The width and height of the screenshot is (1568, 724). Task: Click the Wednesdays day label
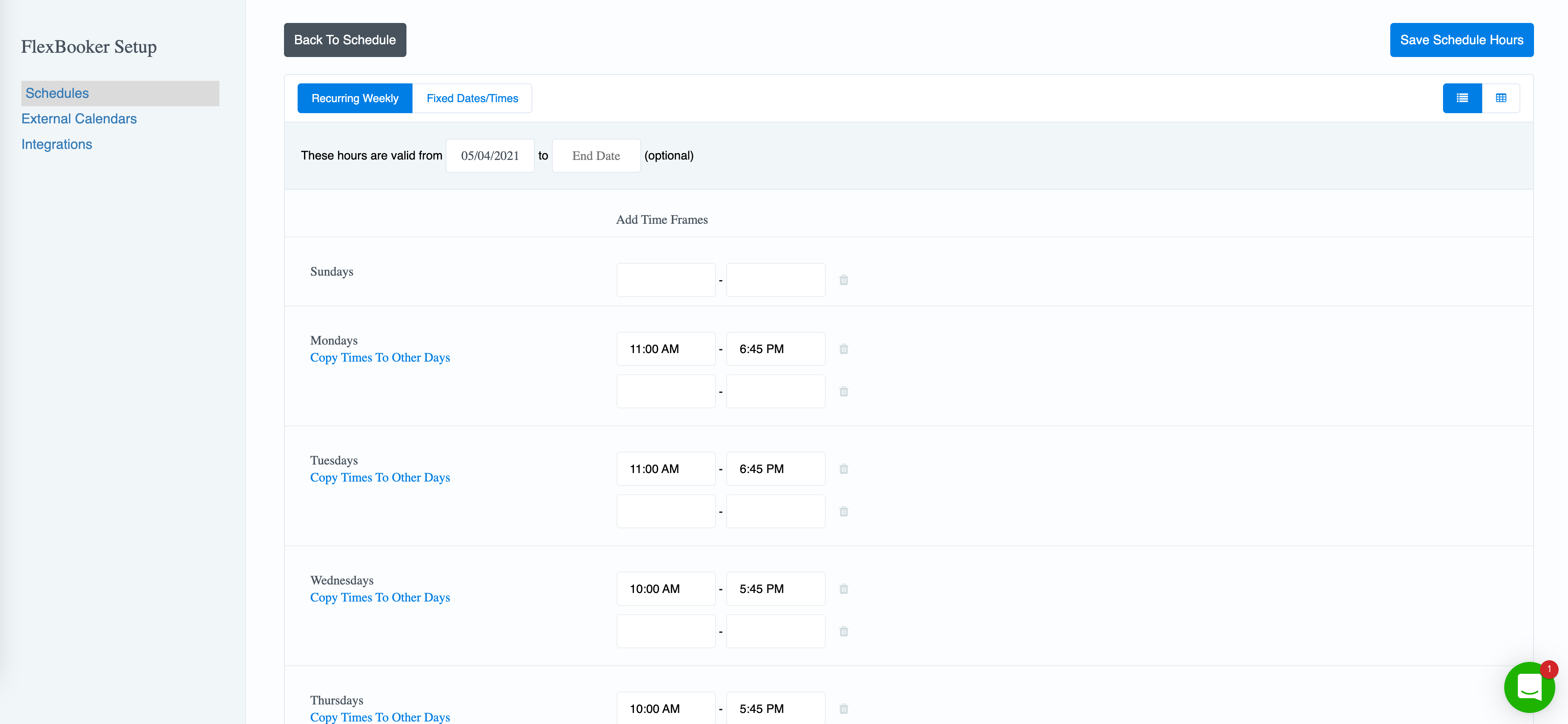click(342, 580)
